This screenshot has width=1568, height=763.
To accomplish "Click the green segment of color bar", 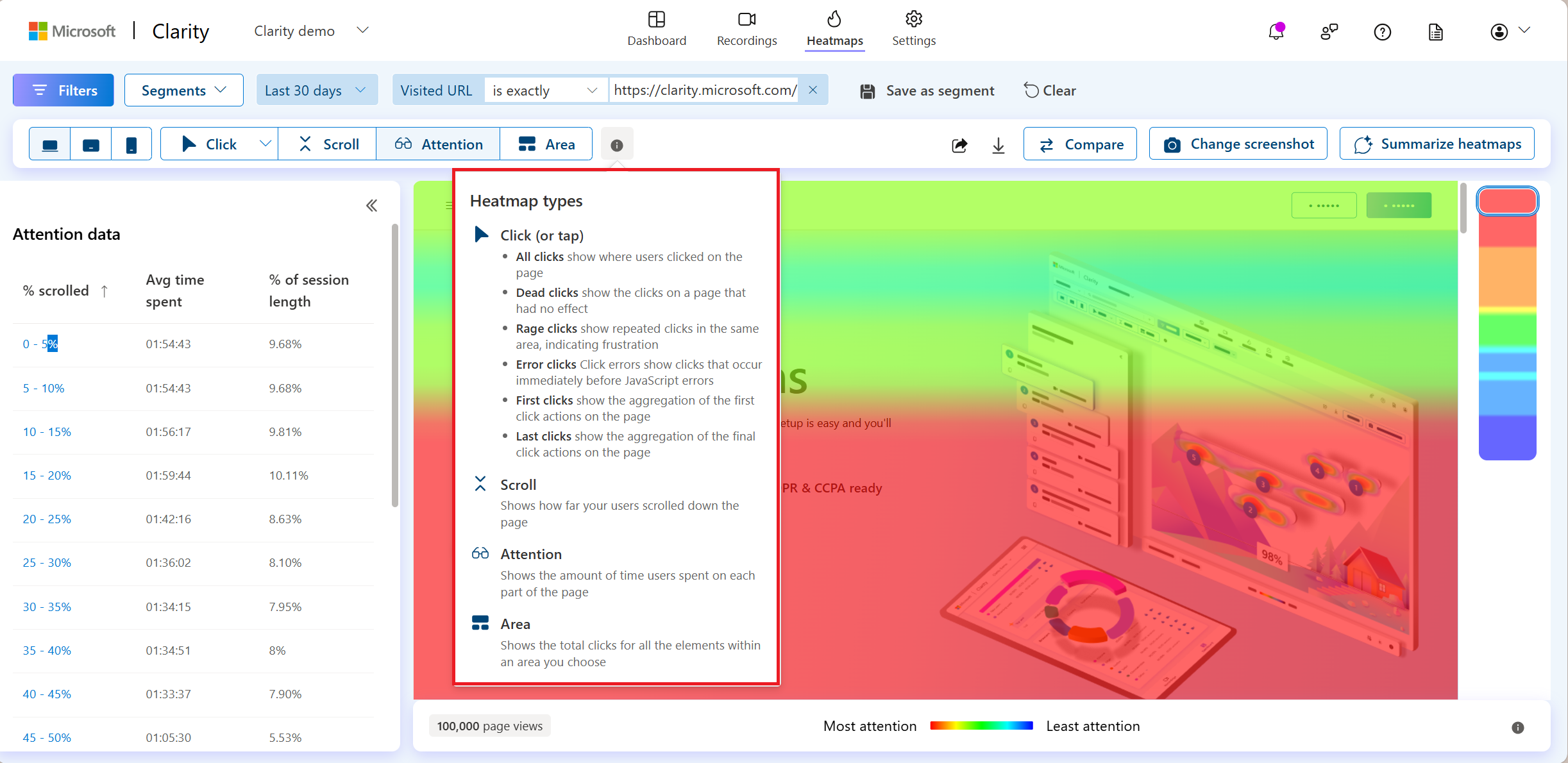I will pyautogui.click(x=1507, y=330).
